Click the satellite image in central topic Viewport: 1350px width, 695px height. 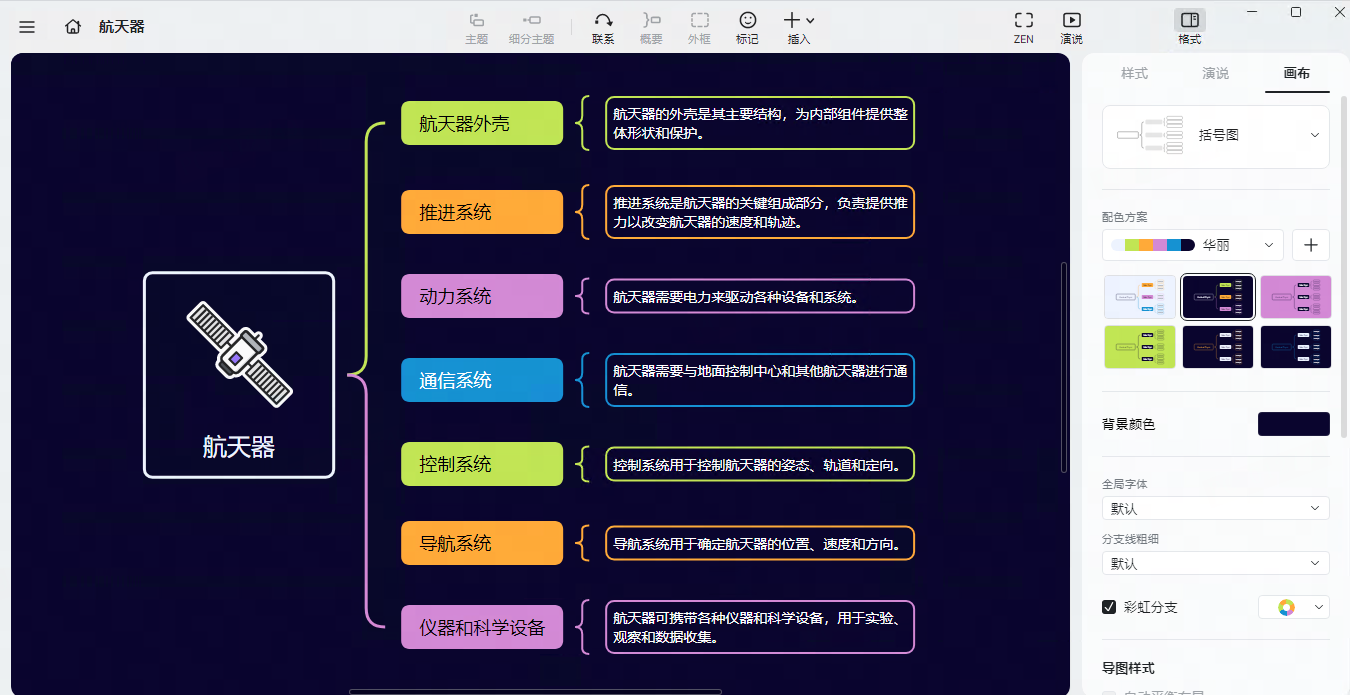(x=239, y=354)
